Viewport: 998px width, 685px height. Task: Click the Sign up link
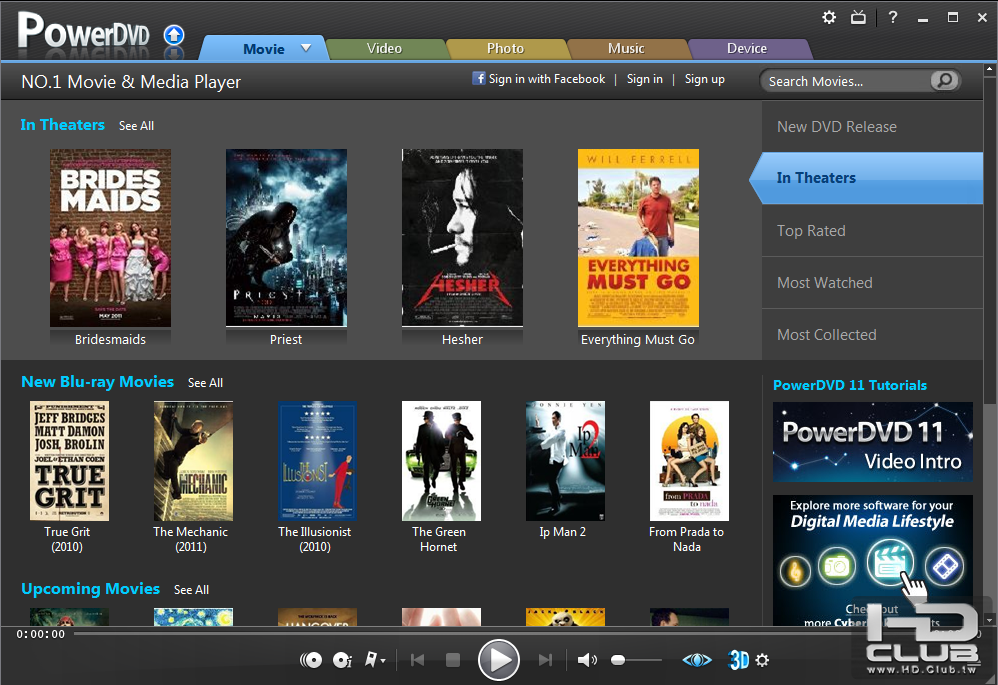click(x=705, y=79)
